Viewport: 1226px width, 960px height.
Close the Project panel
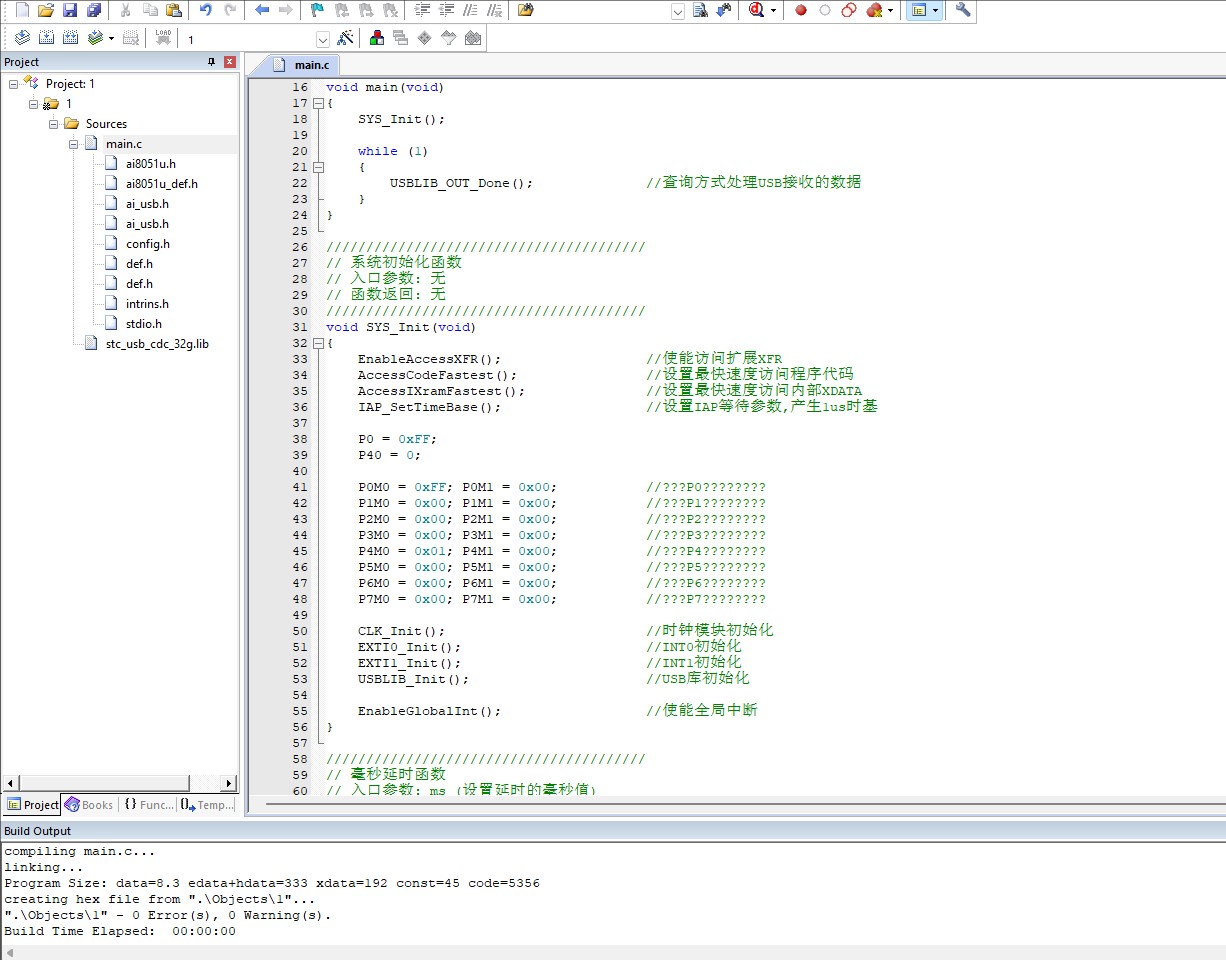coord(230,62)
